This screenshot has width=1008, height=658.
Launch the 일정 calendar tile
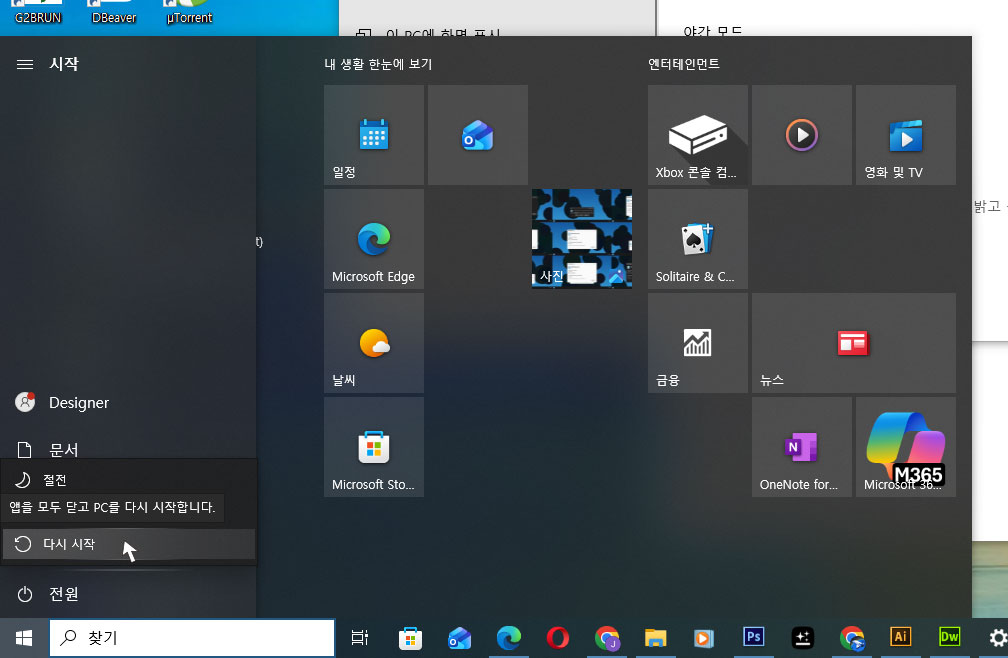click(373, 135)
